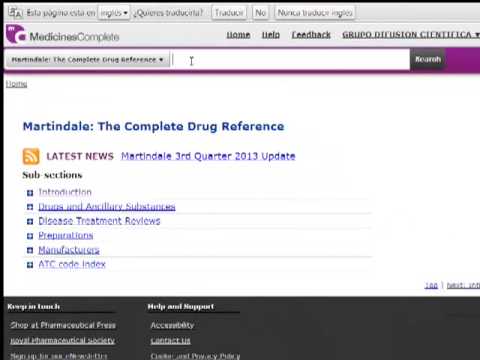Open 'Shop at Pharmaceutical Press' footer link
The image size is (480, 360).
coord(63,325)
